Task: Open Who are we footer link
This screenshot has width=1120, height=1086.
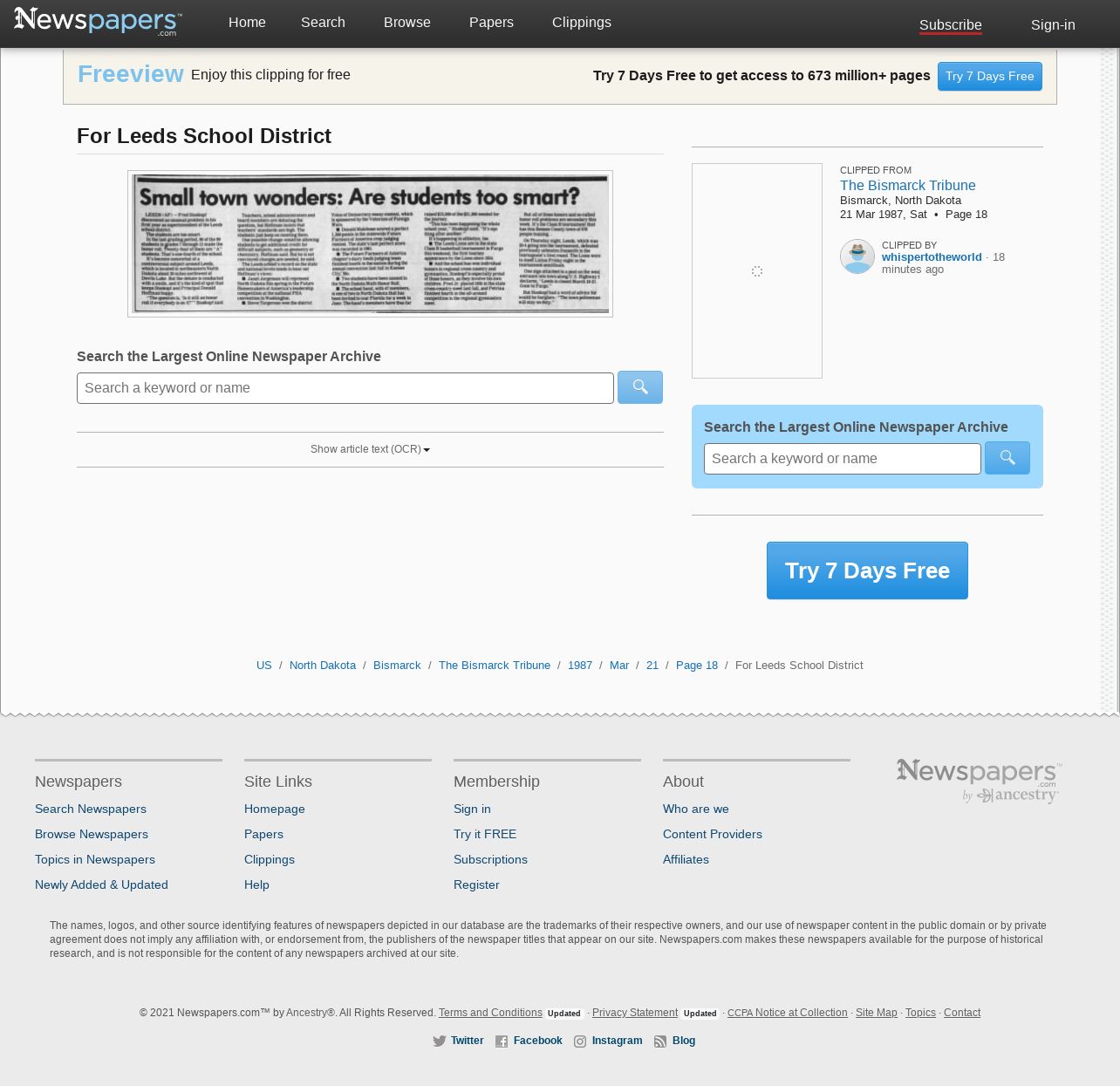Action: (696, 809)
